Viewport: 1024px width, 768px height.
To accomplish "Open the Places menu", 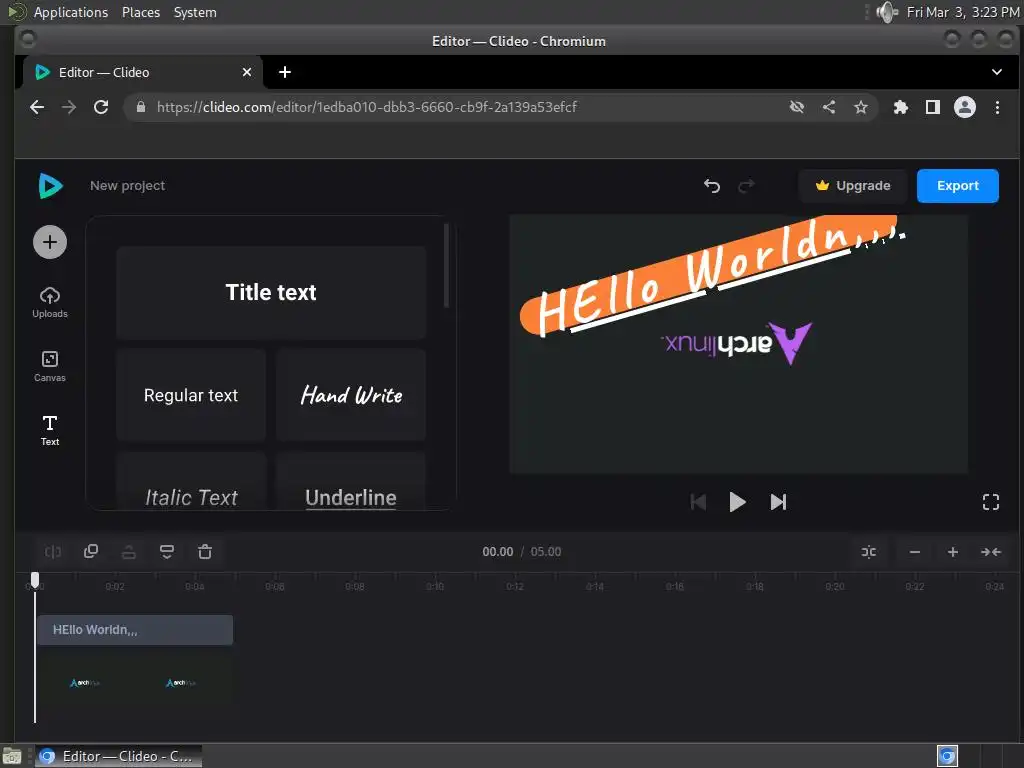I will tap(140, 12).
